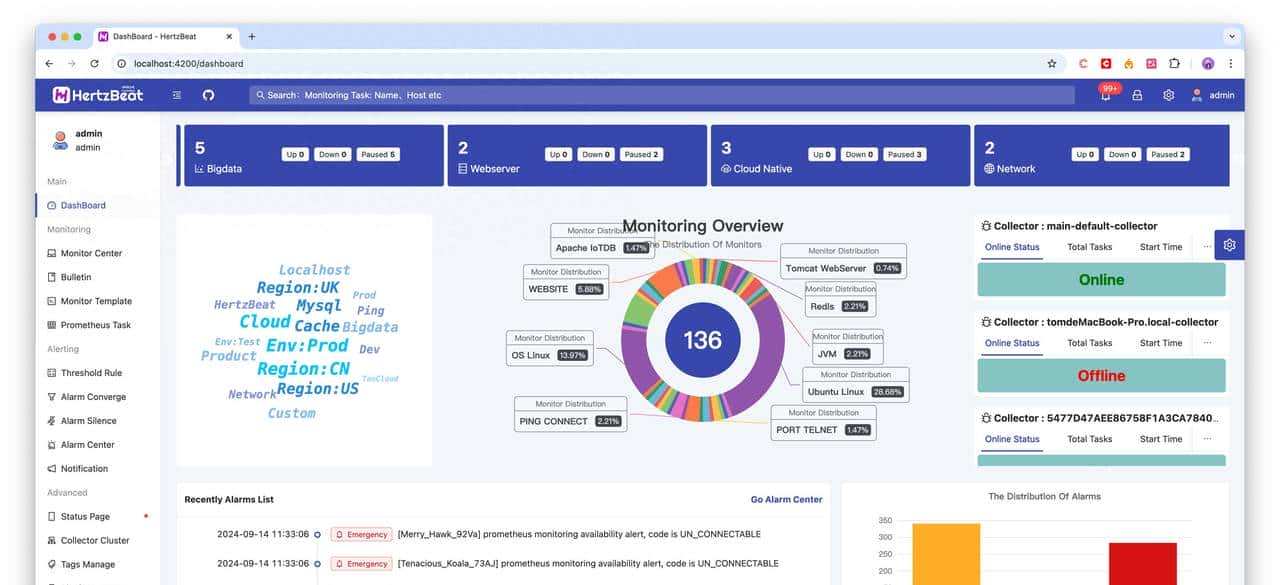The width and height of the screenshot is (1280, 585).
Task: Focus the Monitoring Task search field
Action: [660, 95]
